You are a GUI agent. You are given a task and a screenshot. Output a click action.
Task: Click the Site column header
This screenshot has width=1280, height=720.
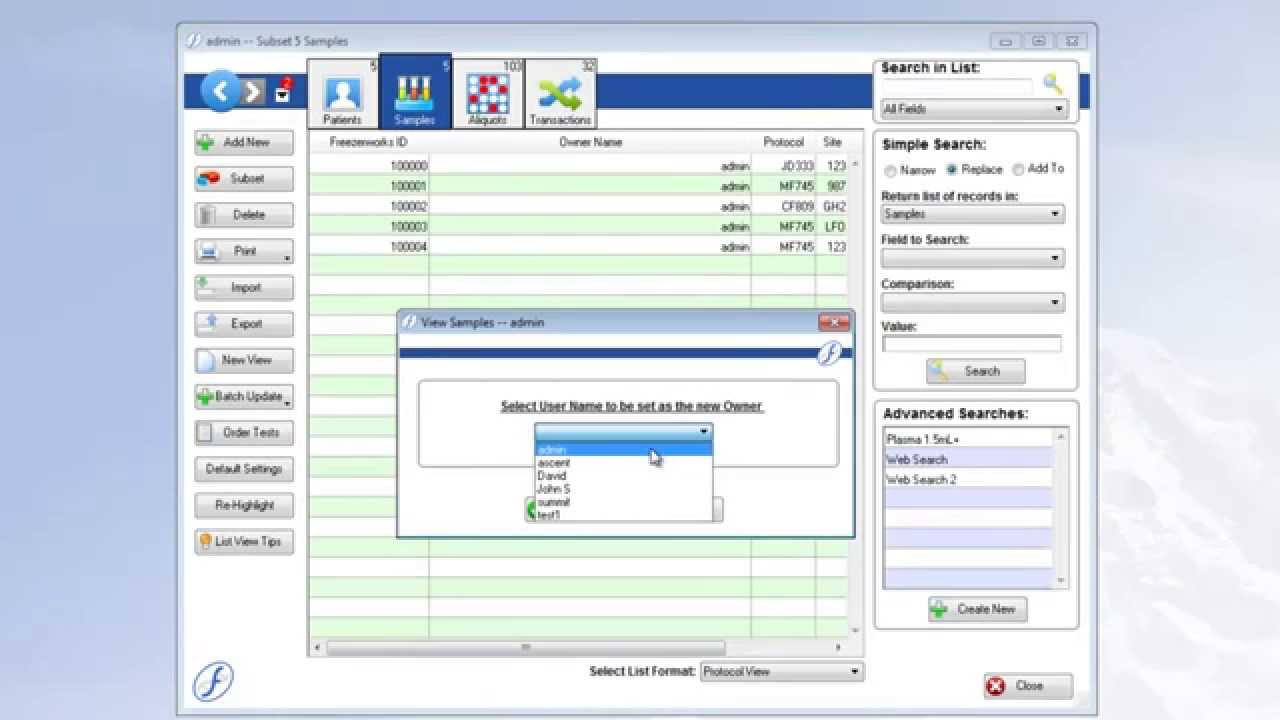coord(832,142)
